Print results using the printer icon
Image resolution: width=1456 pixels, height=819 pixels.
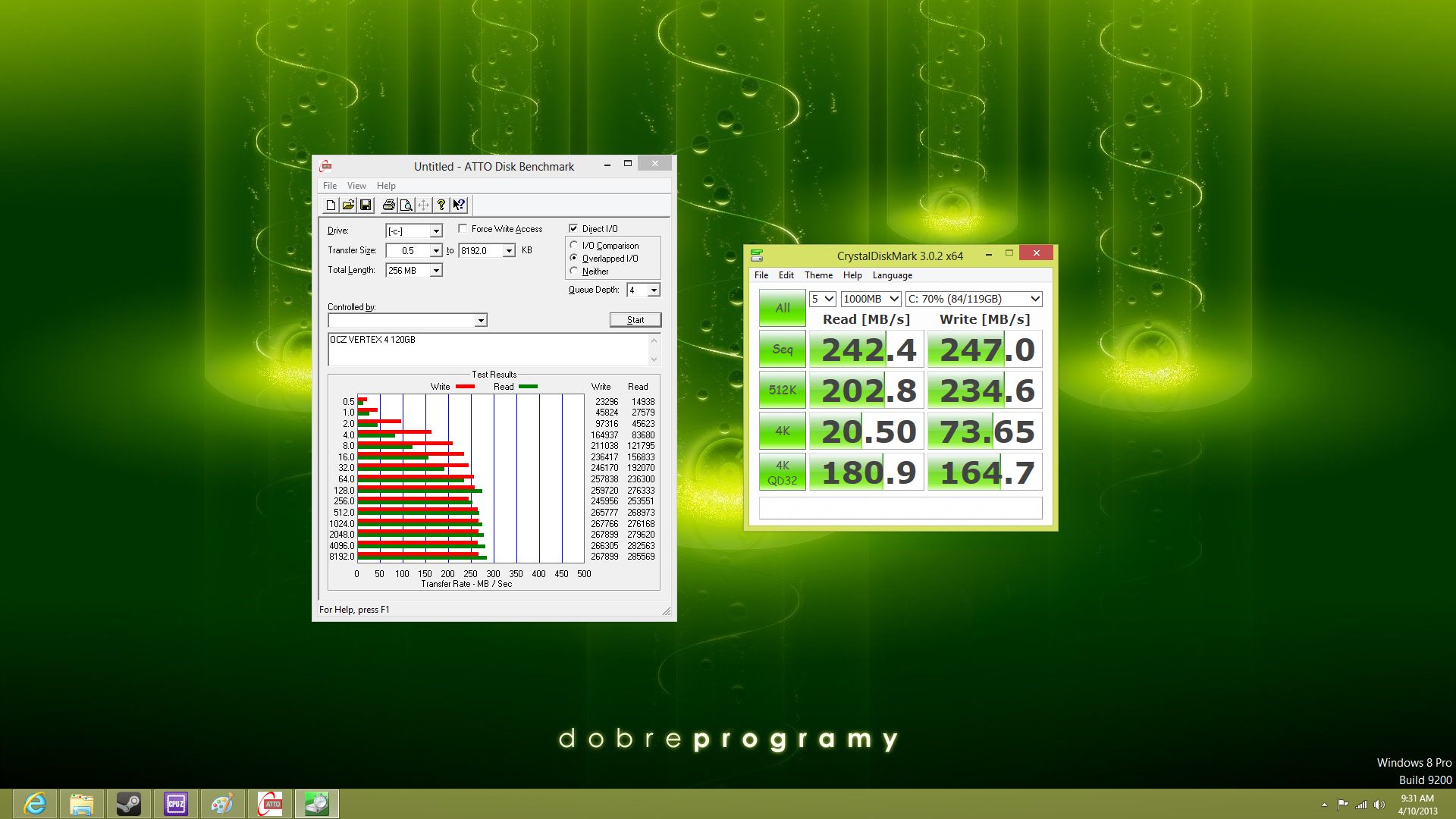[x=389, y=205]
